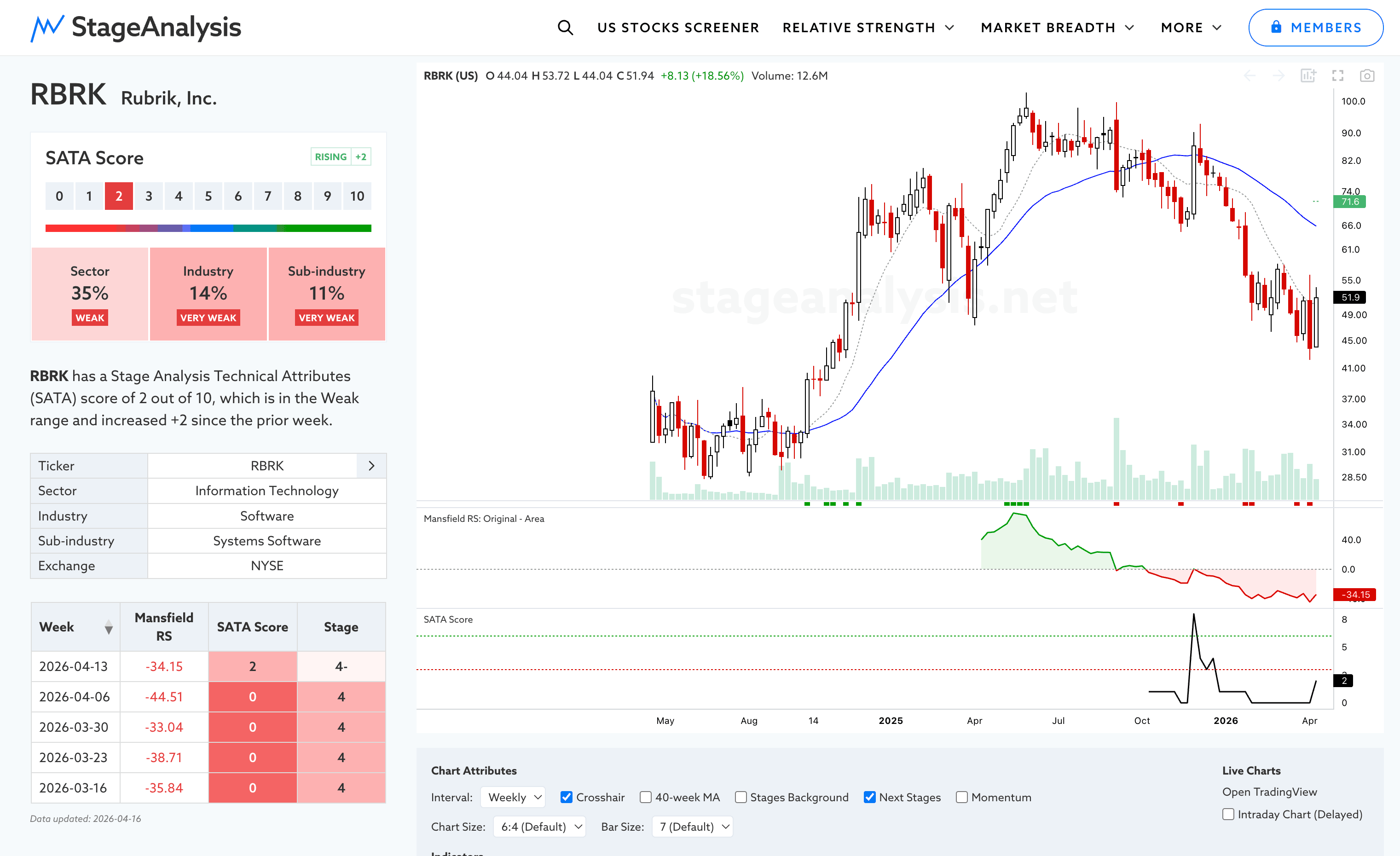Enable the 40-week MA checkbox

[645, 797]
